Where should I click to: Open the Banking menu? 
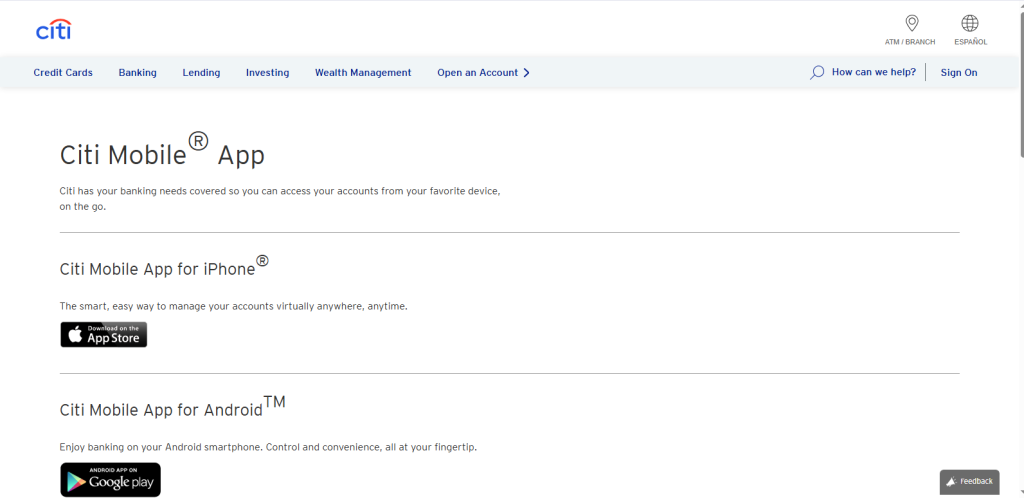point(138,72)
